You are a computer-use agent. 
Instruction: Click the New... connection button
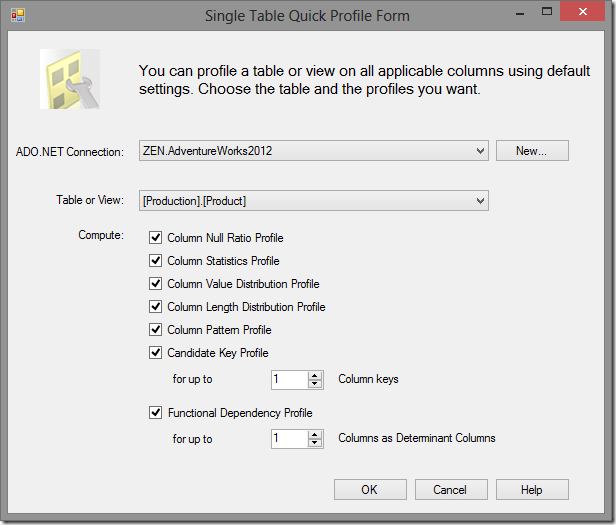[x=532, y=151]
